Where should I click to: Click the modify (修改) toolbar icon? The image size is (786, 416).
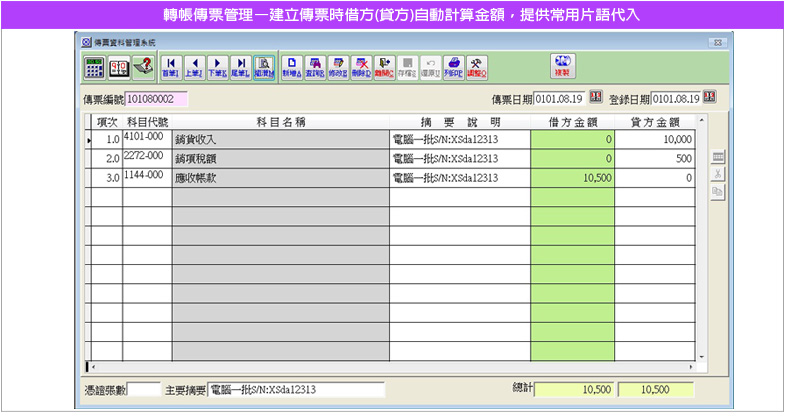pos(339,68)
